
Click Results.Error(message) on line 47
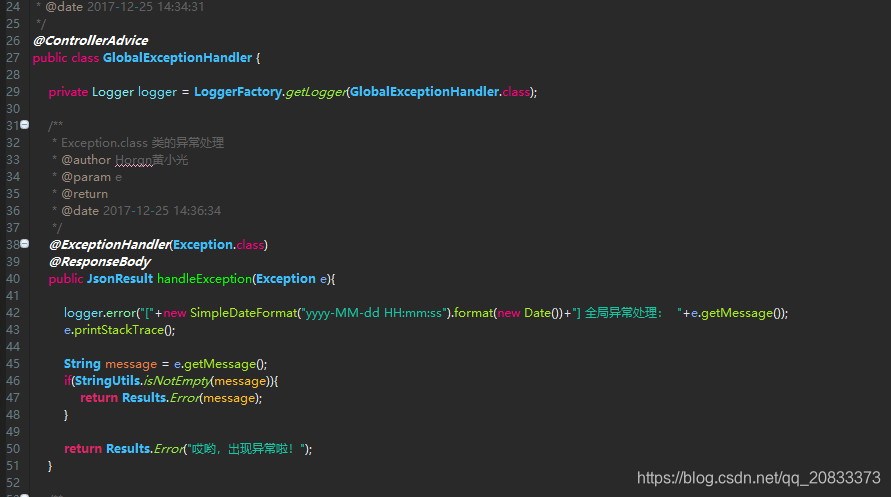[x=192, y=398]
